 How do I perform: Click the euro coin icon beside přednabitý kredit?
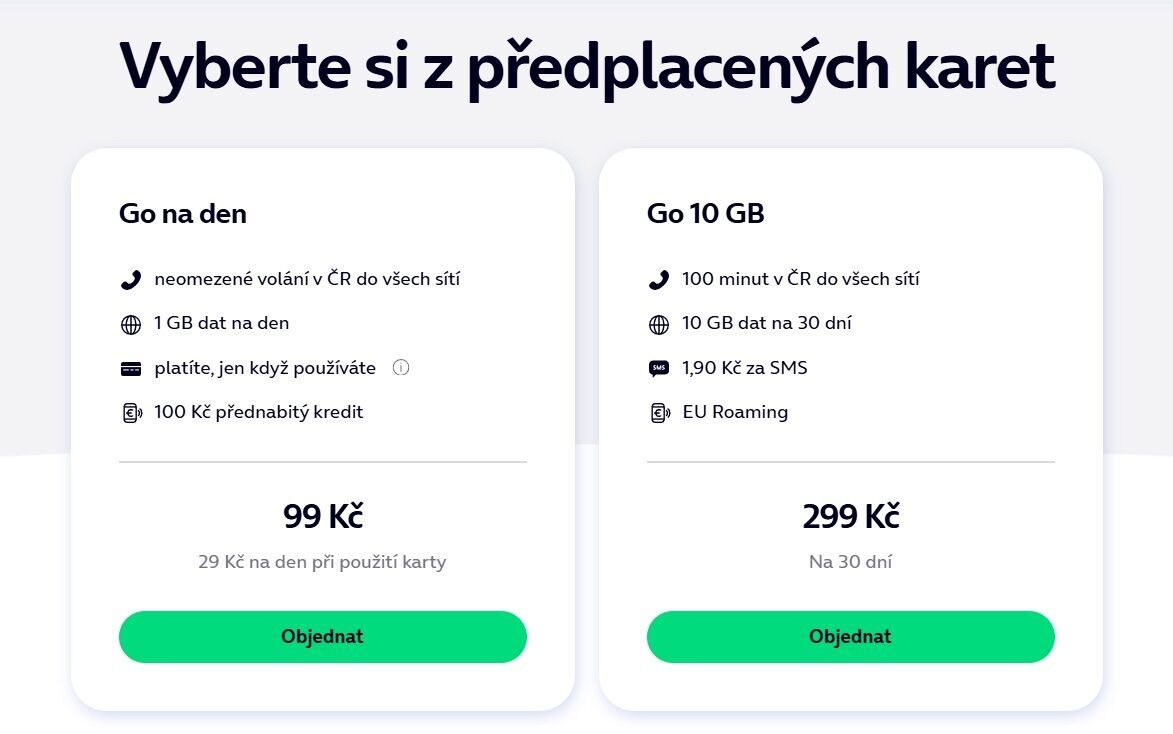pyautogui.click(x=131, y=411)
